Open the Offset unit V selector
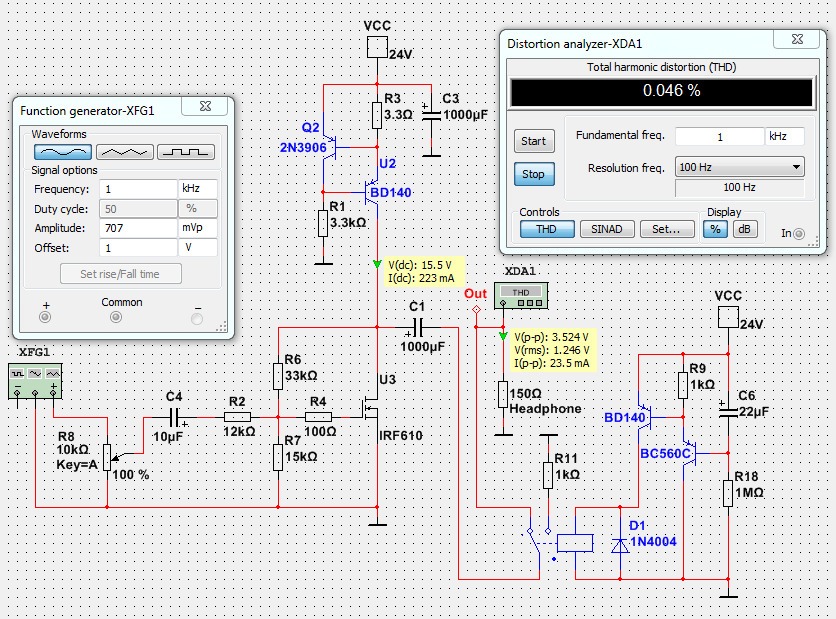 point(198,248)
